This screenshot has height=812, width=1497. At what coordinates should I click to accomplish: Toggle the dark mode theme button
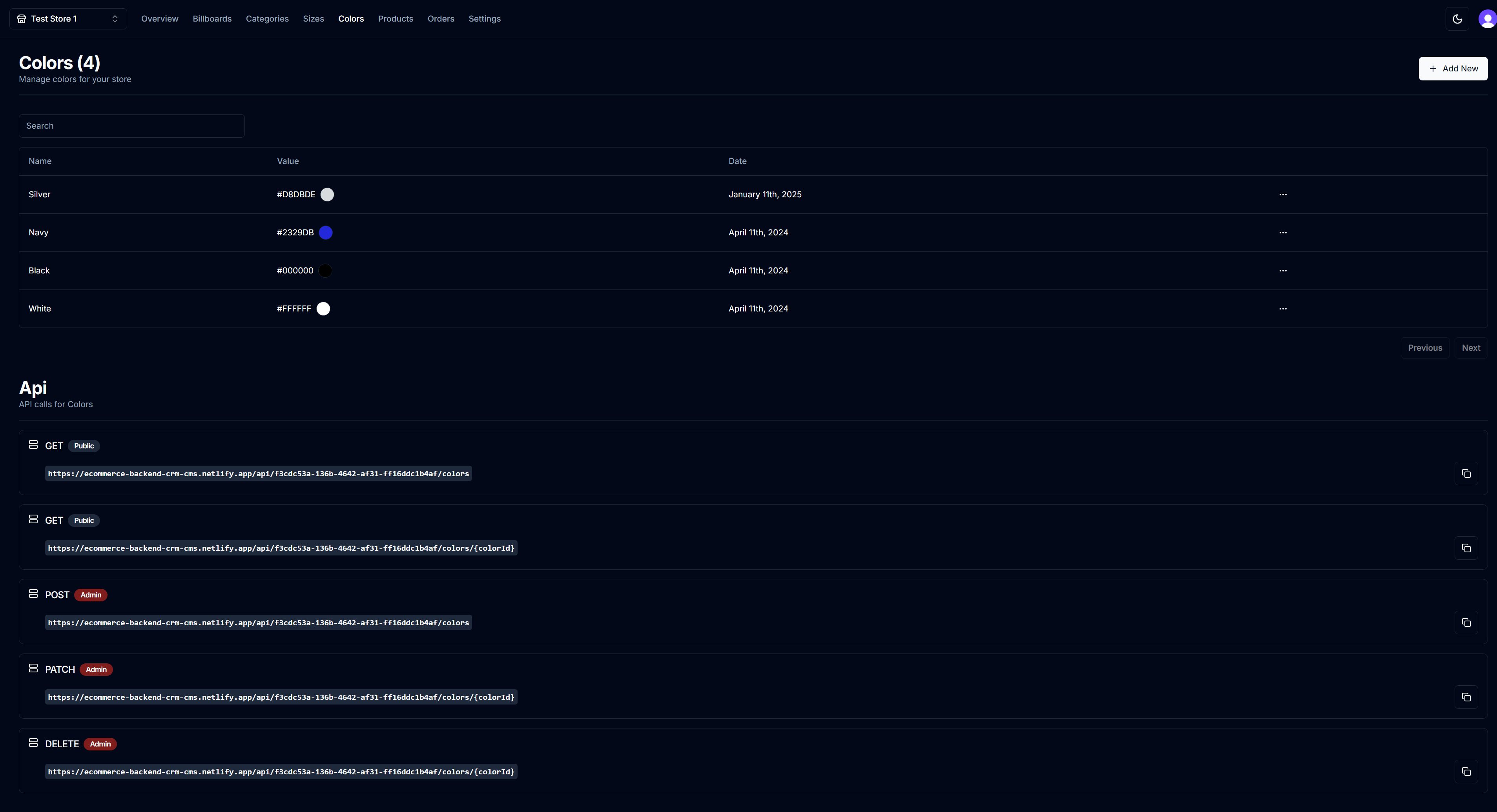click(x=1457, y=18)
